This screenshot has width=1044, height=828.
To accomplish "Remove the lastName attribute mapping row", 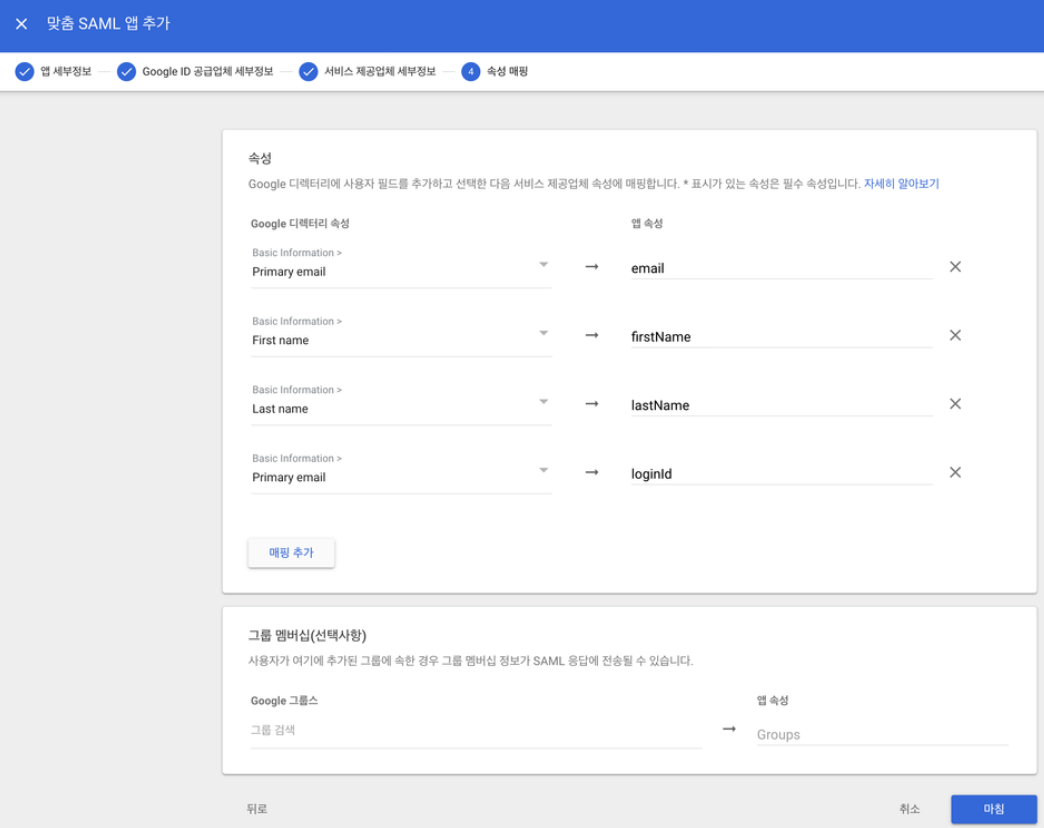I will (x=955, y=403).
